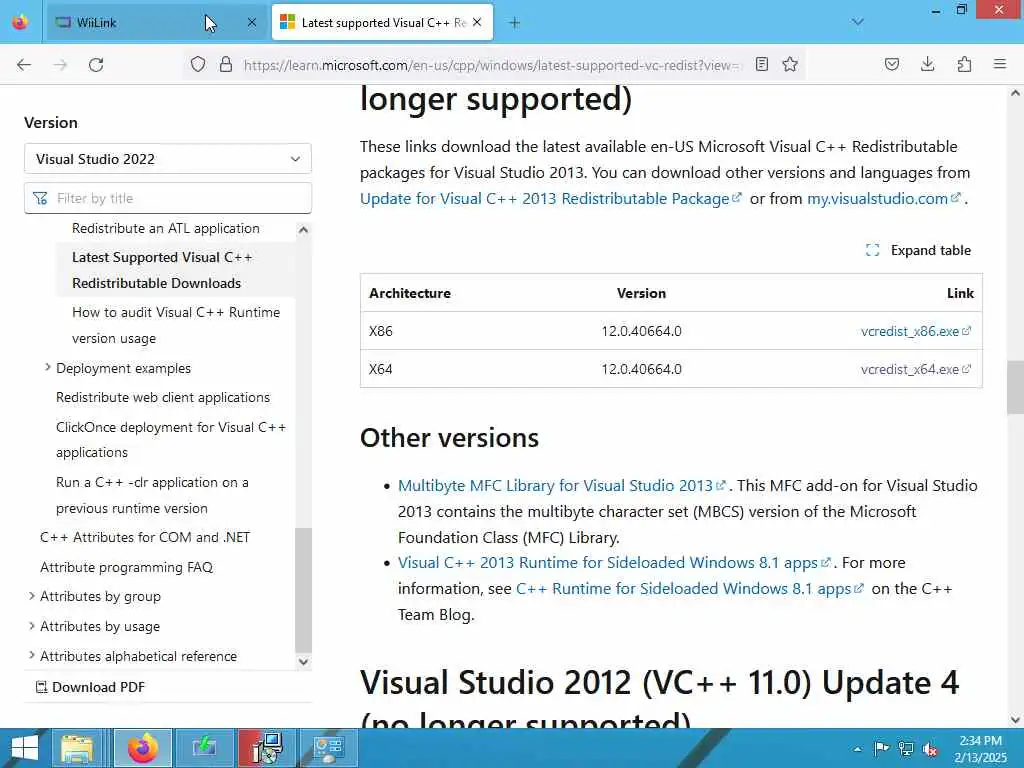Close the WiiLink tab
The width and height of the screenshot is (1024, 768).
(251, 22)
